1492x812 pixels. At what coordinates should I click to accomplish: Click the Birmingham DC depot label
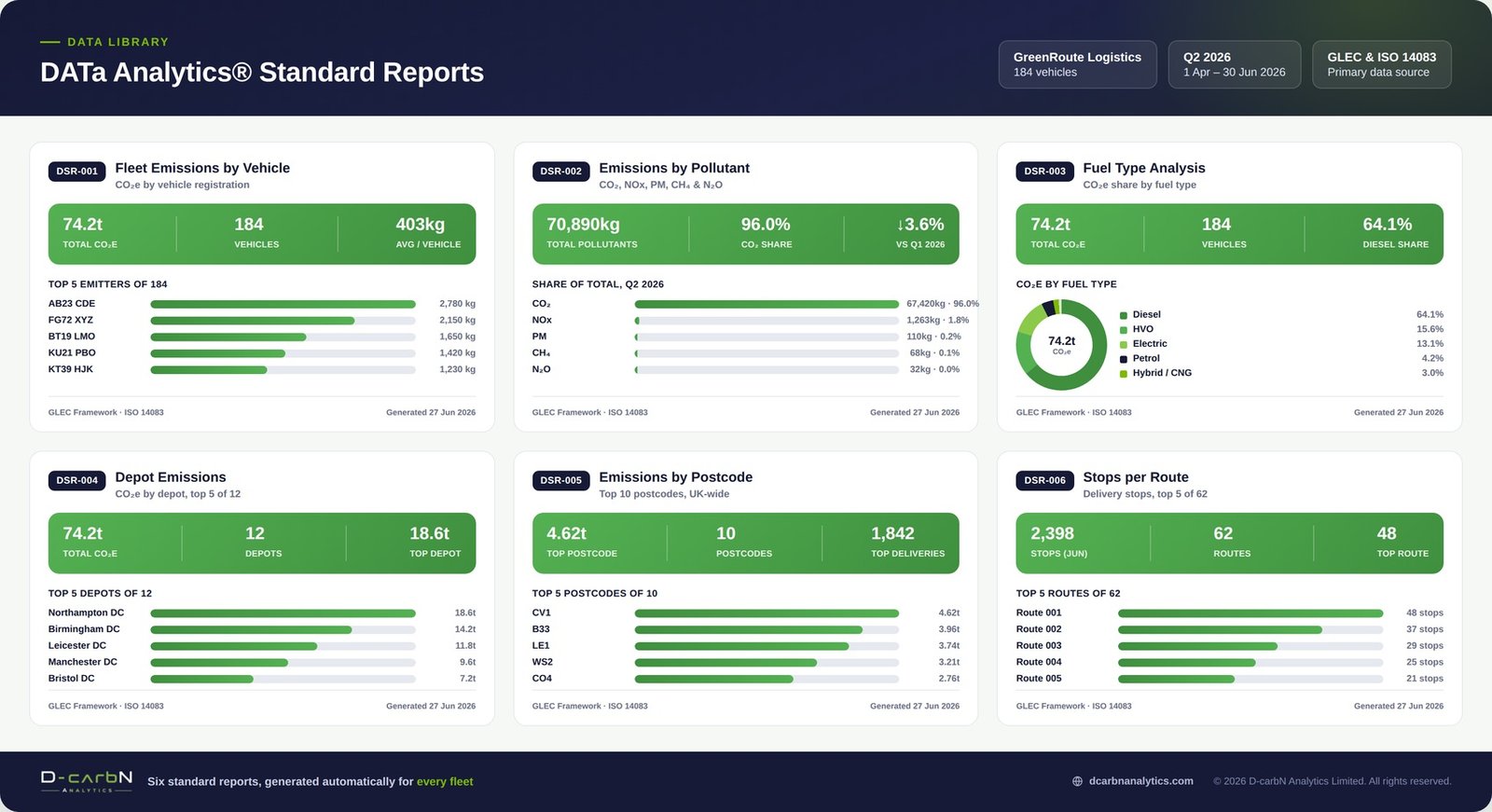click(x=84, y=629)
